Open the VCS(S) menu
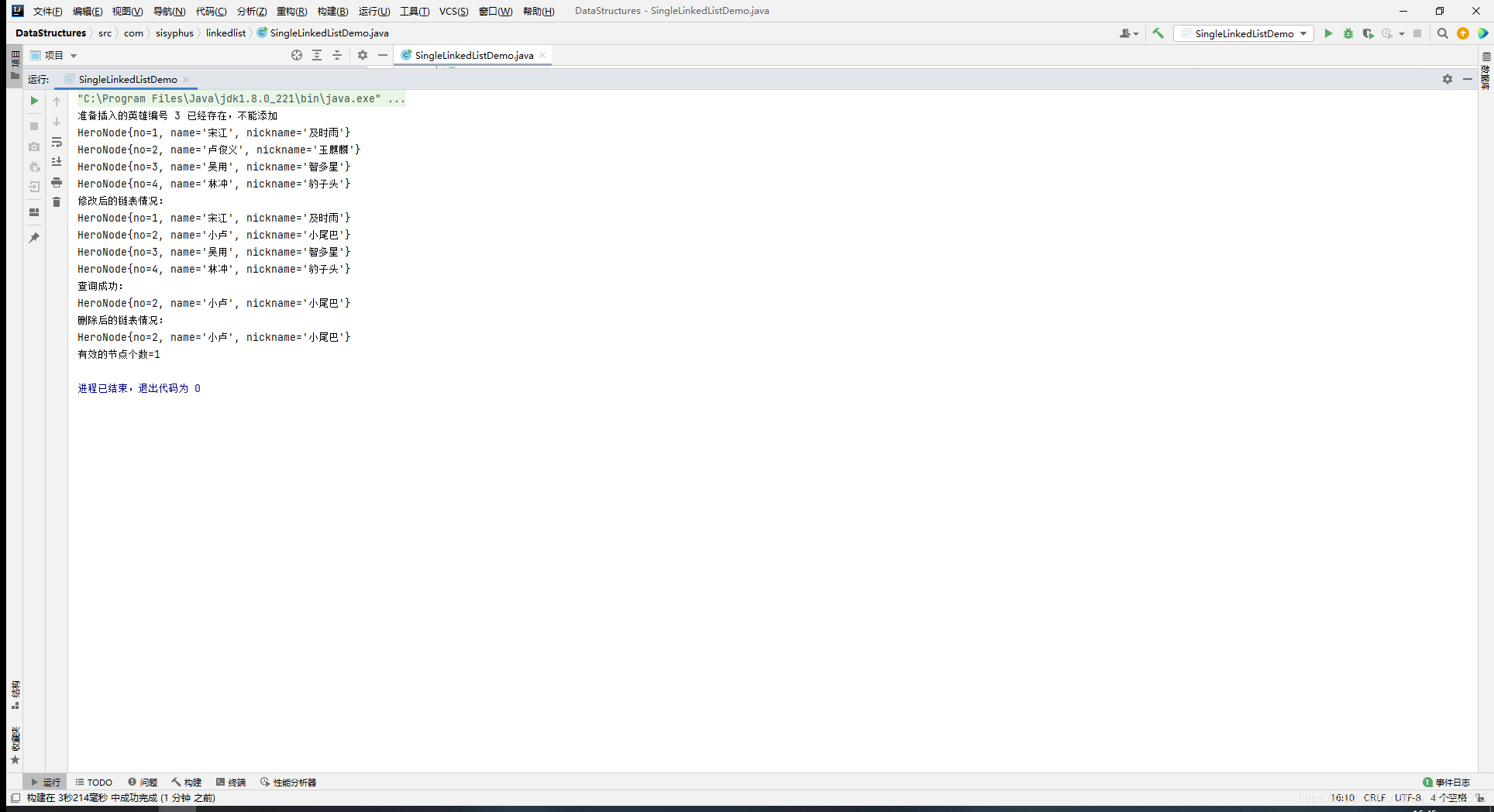Viewport: 1494px width, 812px height. pyautogui.click(x=453, y=11)
